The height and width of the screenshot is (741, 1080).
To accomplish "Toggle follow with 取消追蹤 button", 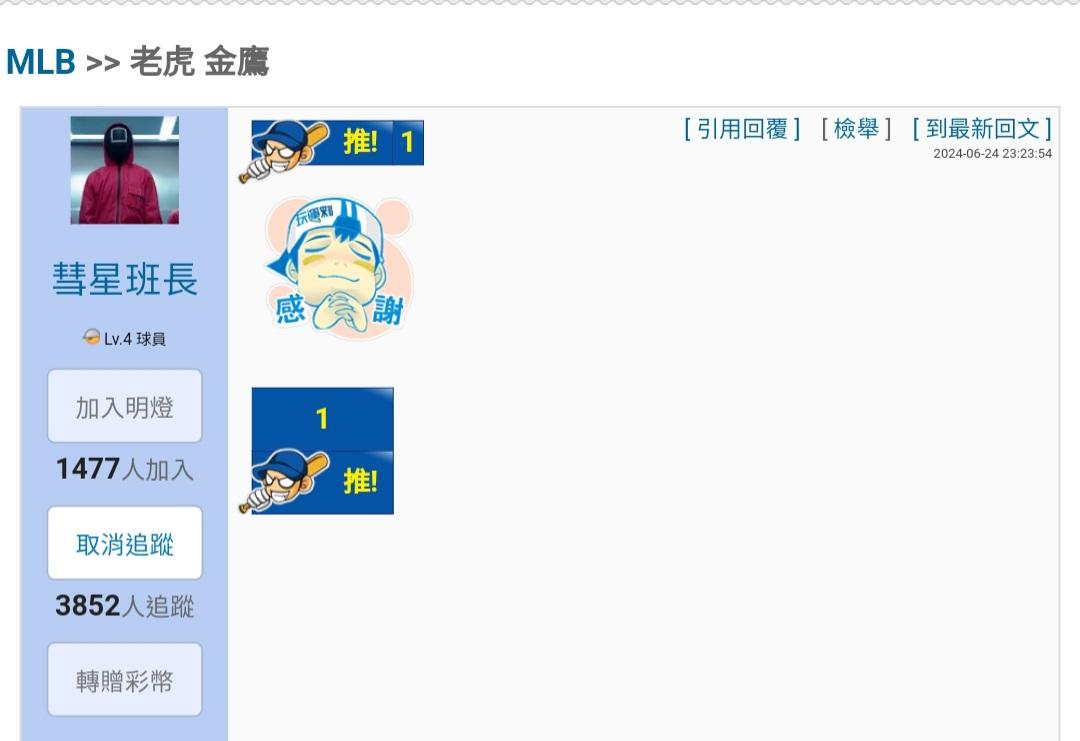I will pos(125,543).
